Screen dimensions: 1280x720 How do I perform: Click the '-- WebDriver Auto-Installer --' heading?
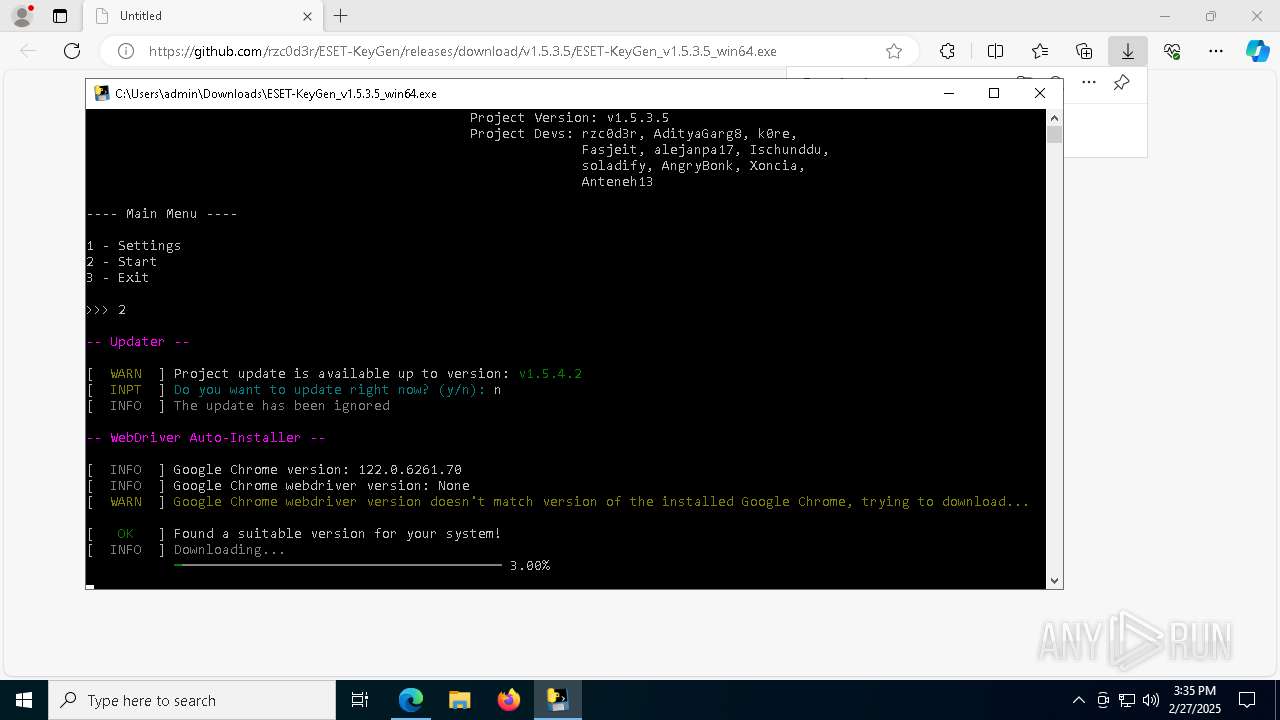click(206, 437)
